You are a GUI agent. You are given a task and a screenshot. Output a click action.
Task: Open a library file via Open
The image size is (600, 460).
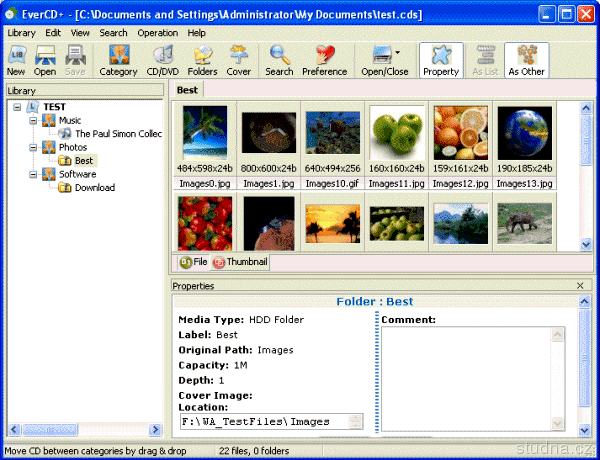click(x=45, y=60)
